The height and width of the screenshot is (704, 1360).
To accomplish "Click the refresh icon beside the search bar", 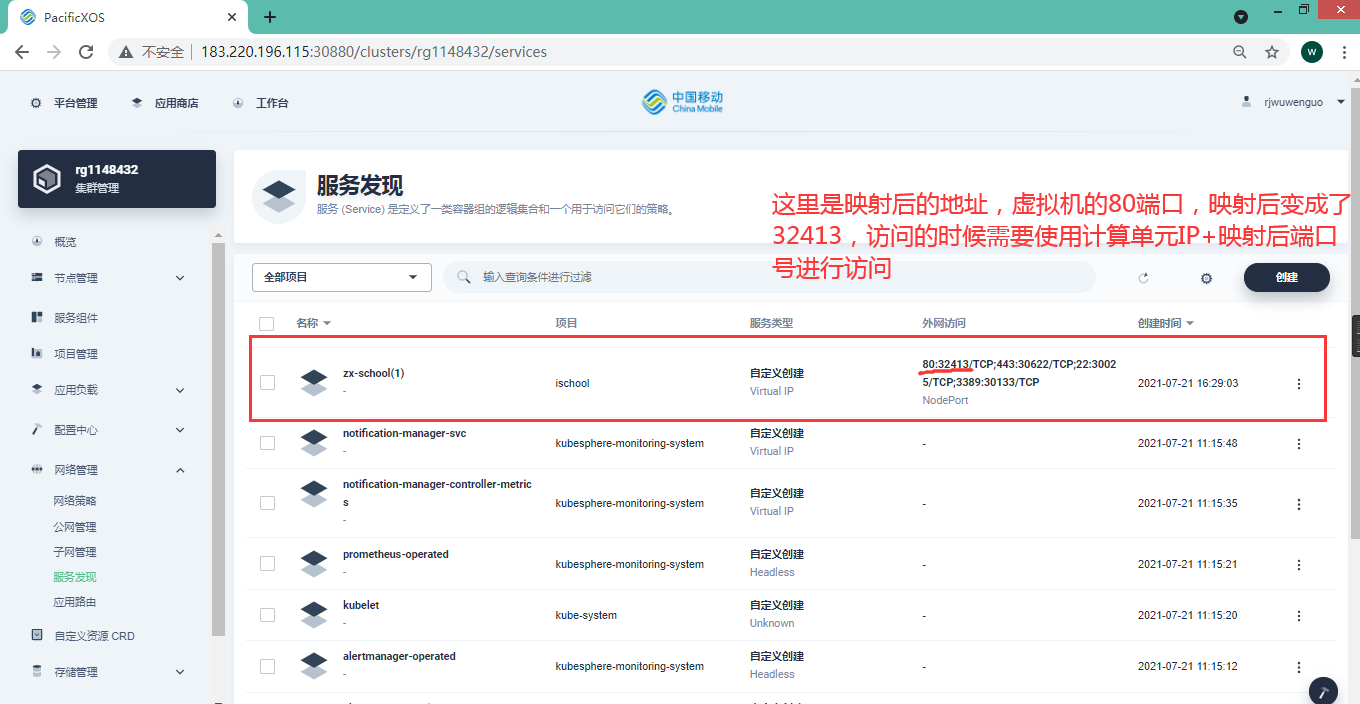I will (1143, 278).
